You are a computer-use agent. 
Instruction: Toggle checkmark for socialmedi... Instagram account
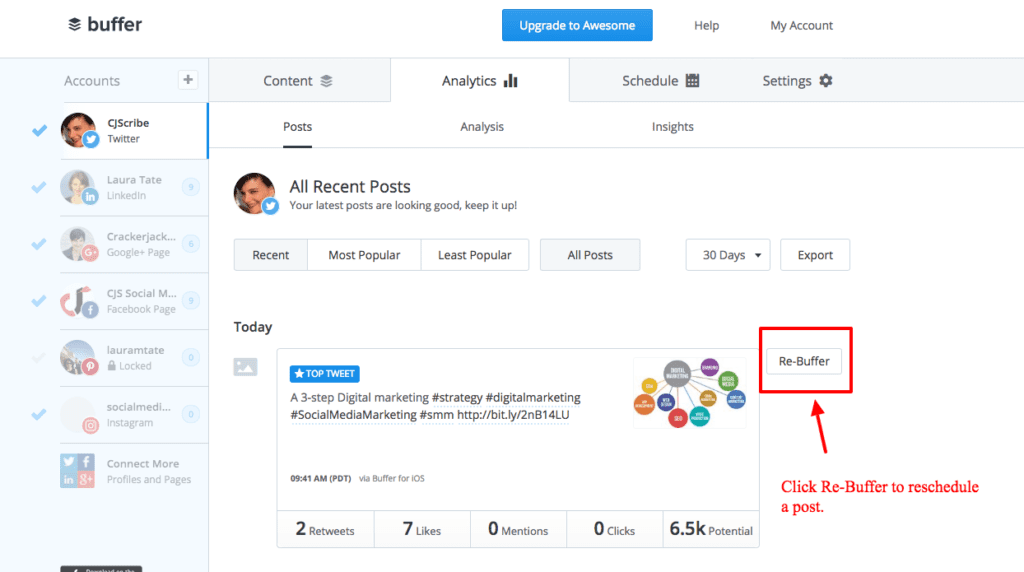tap(39, 414)
